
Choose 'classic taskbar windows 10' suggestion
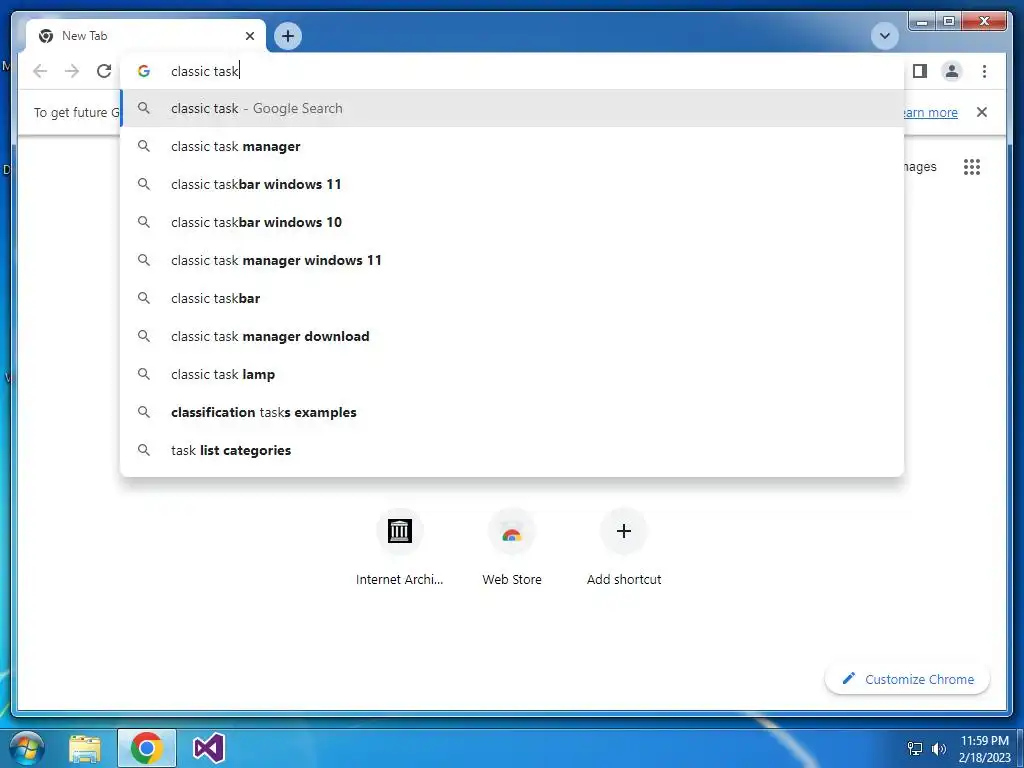click(x=513, y=222)
